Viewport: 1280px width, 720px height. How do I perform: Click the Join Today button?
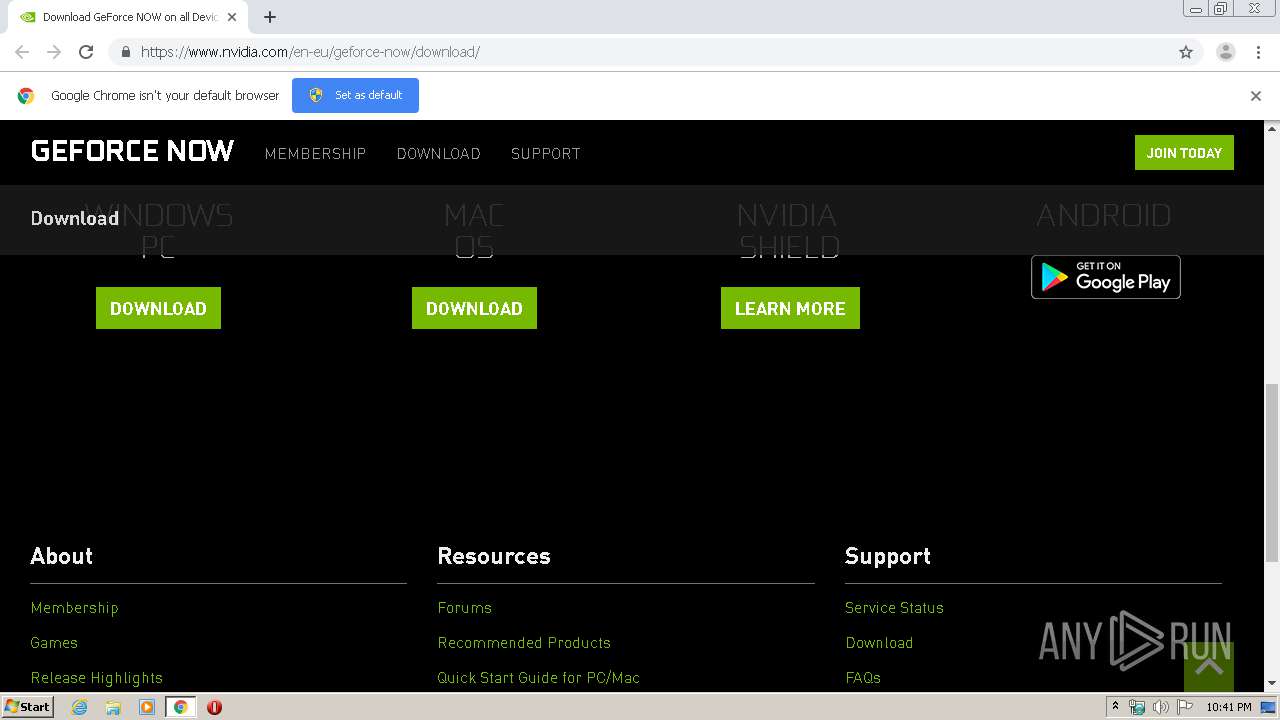[1184, 153]
